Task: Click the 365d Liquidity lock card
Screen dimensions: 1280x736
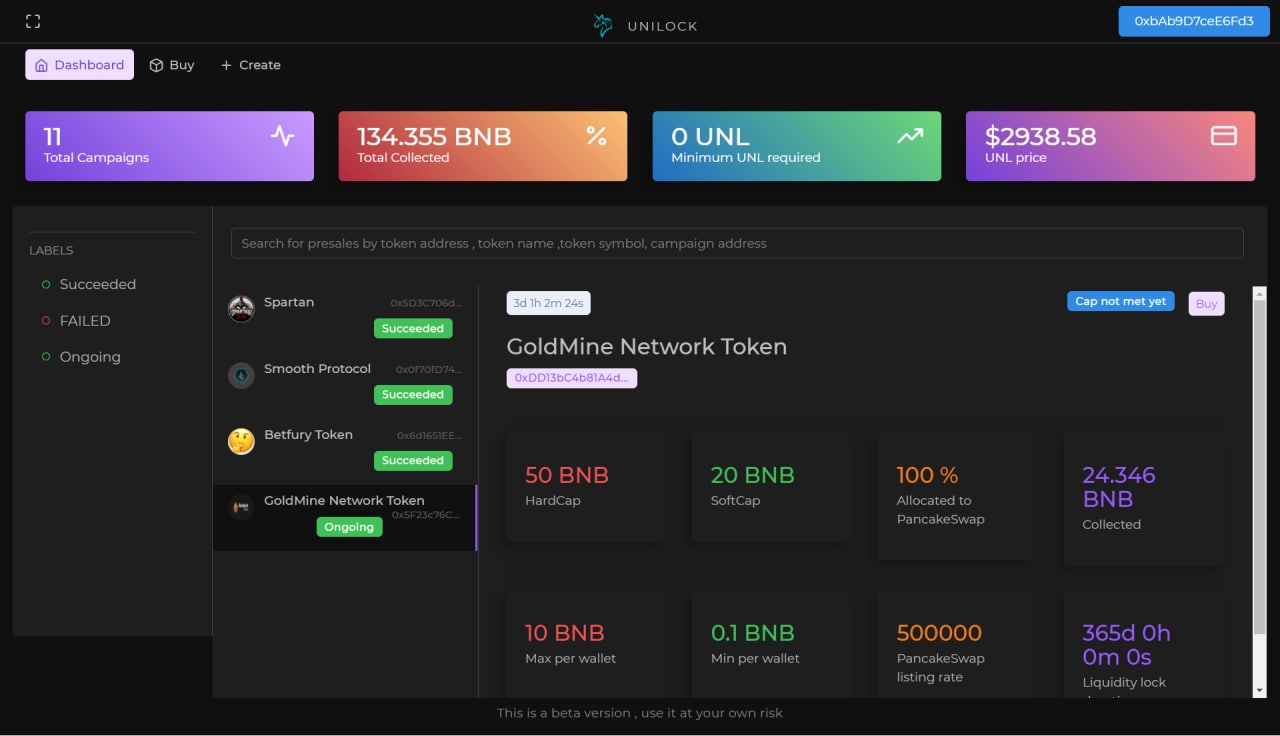Action: pyautogui.click(x=1143, y=645)
